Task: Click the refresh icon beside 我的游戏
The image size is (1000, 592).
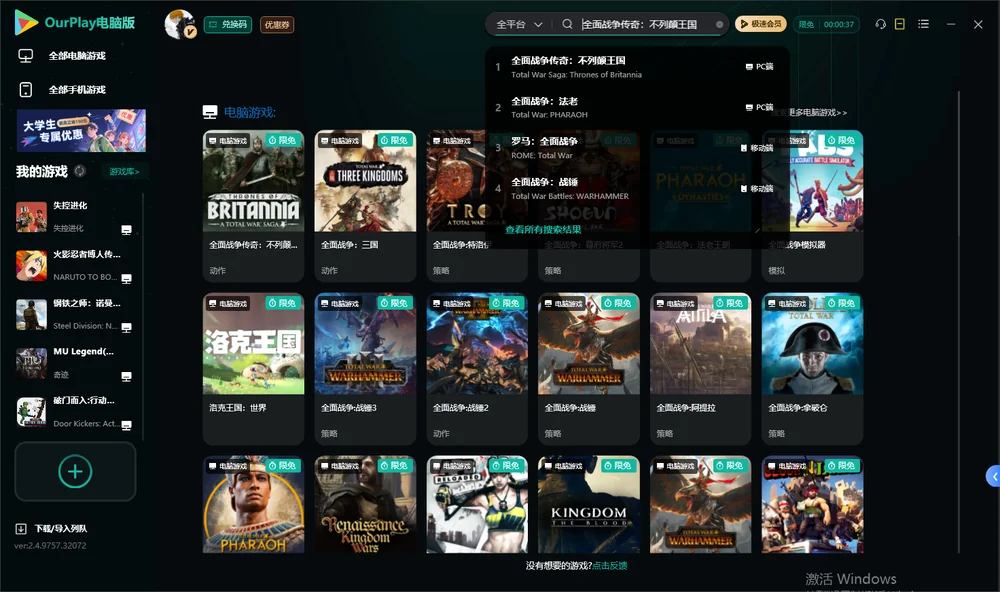Action: [80, 171]
